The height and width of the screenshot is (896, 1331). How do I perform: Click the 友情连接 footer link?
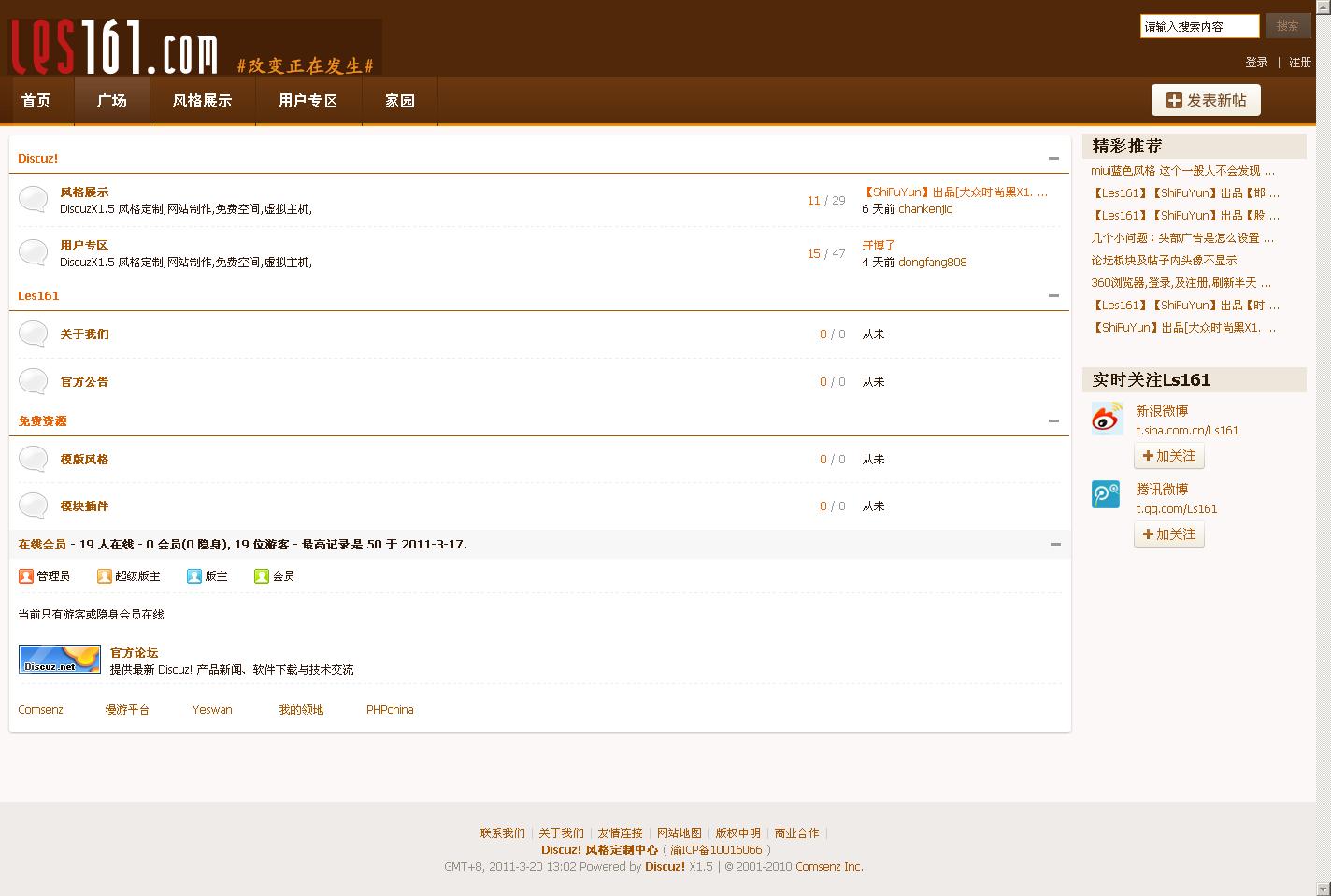tap(621, 833)
